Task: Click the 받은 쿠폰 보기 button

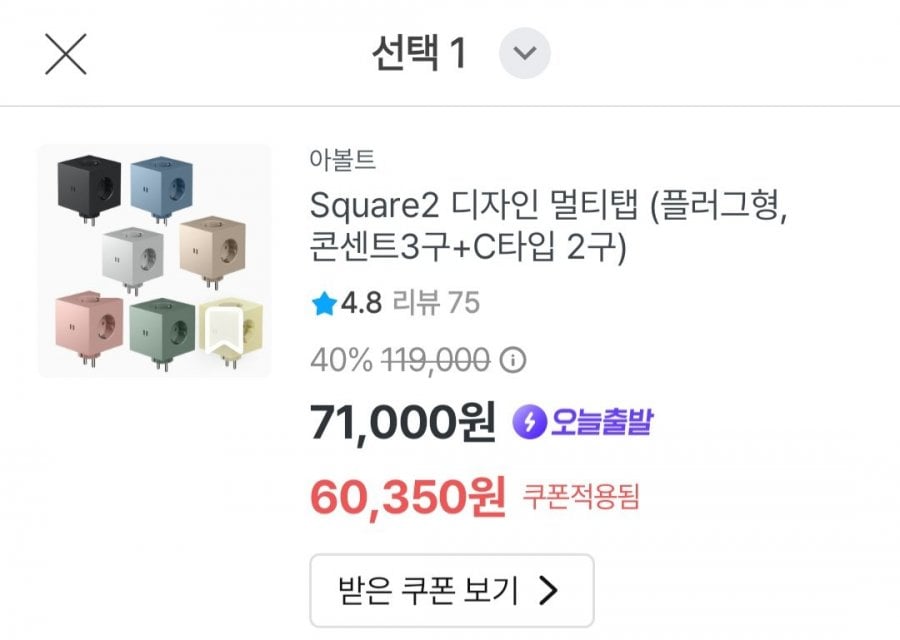Action: pyautogui.click(x=451, y=591)
